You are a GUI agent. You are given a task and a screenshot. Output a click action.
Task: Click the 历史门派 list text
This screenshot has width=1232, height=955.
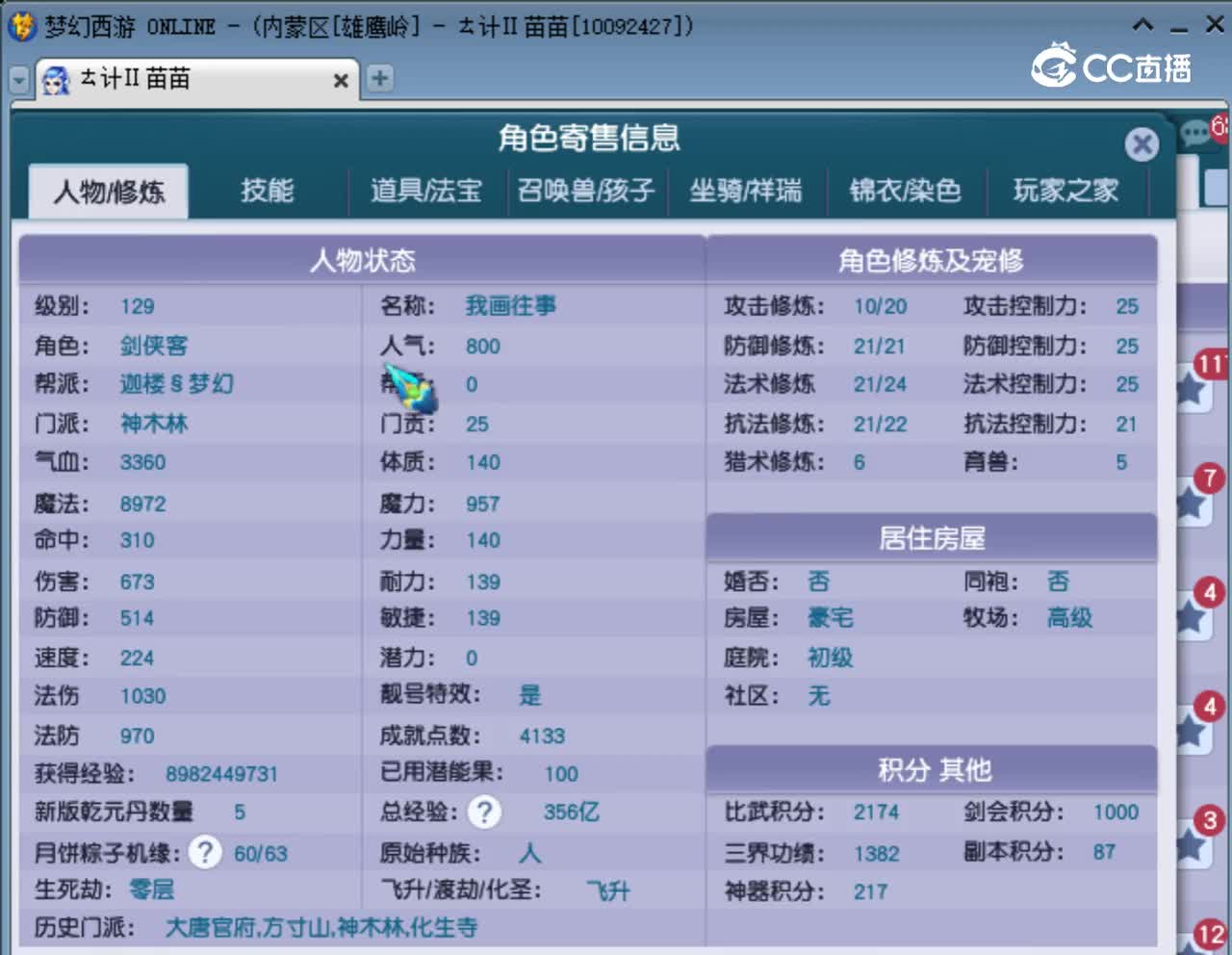click(321, 928)
